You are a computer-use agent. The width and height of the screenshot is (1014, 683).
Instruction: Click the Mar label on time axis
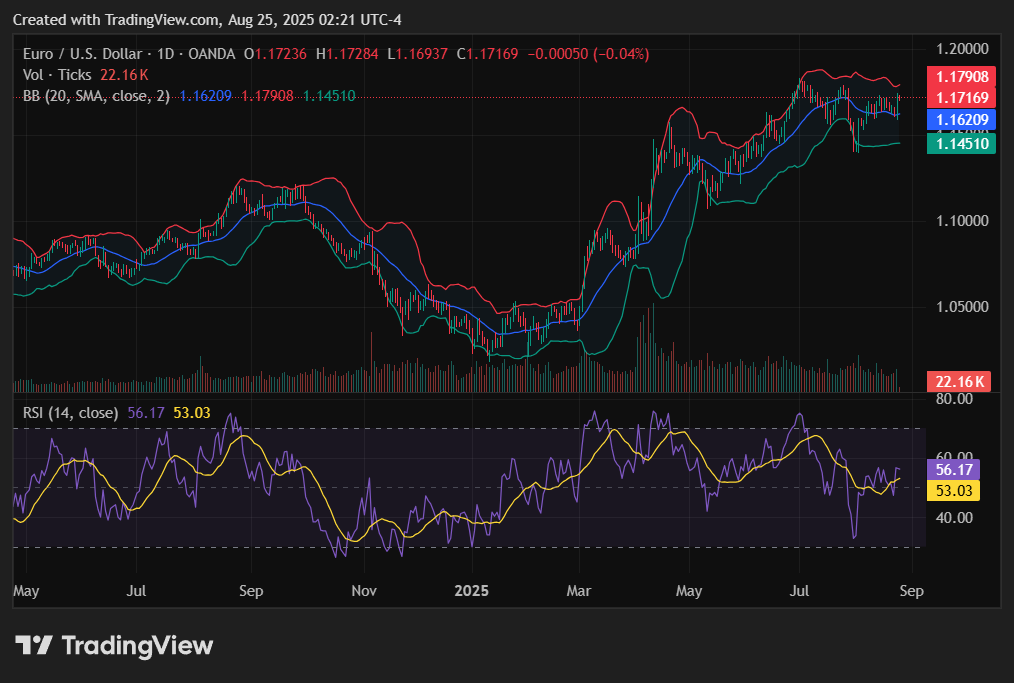579,591
